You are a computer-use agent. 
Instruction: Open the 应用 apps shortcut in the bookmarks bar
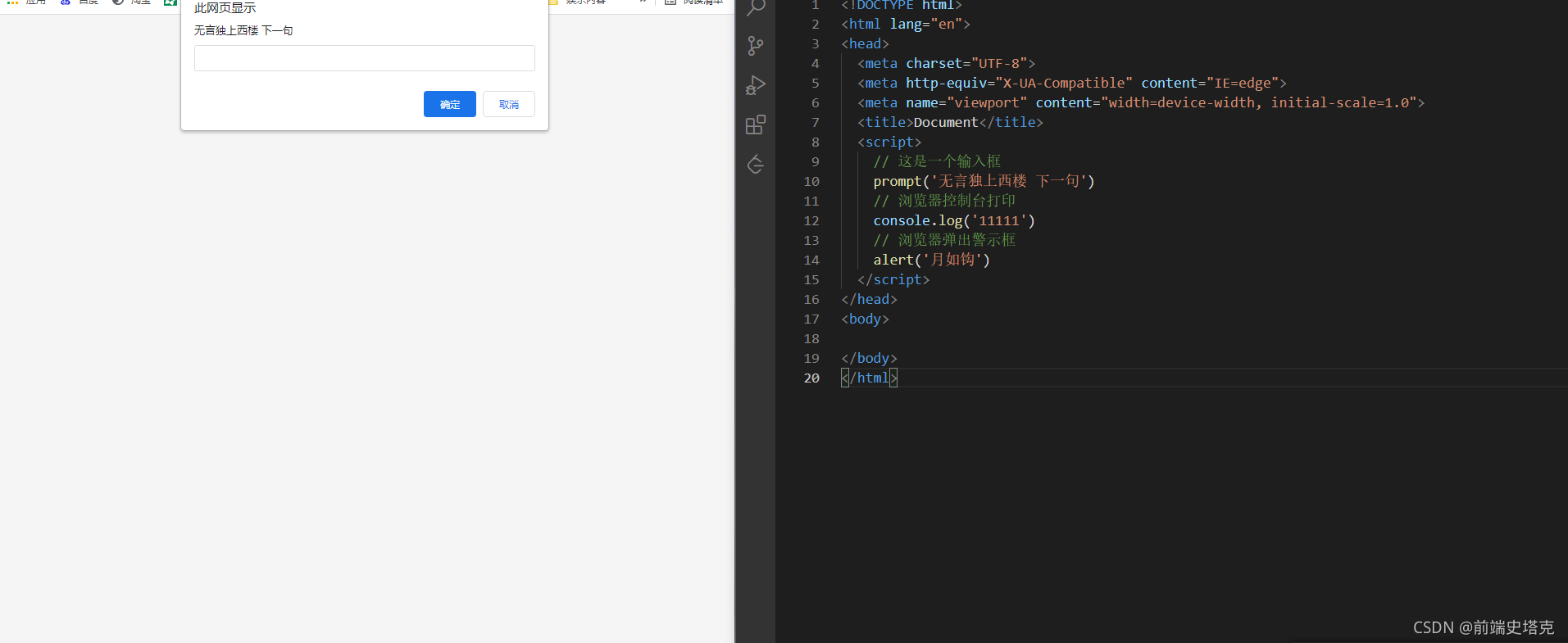click(x=26, y=2)
